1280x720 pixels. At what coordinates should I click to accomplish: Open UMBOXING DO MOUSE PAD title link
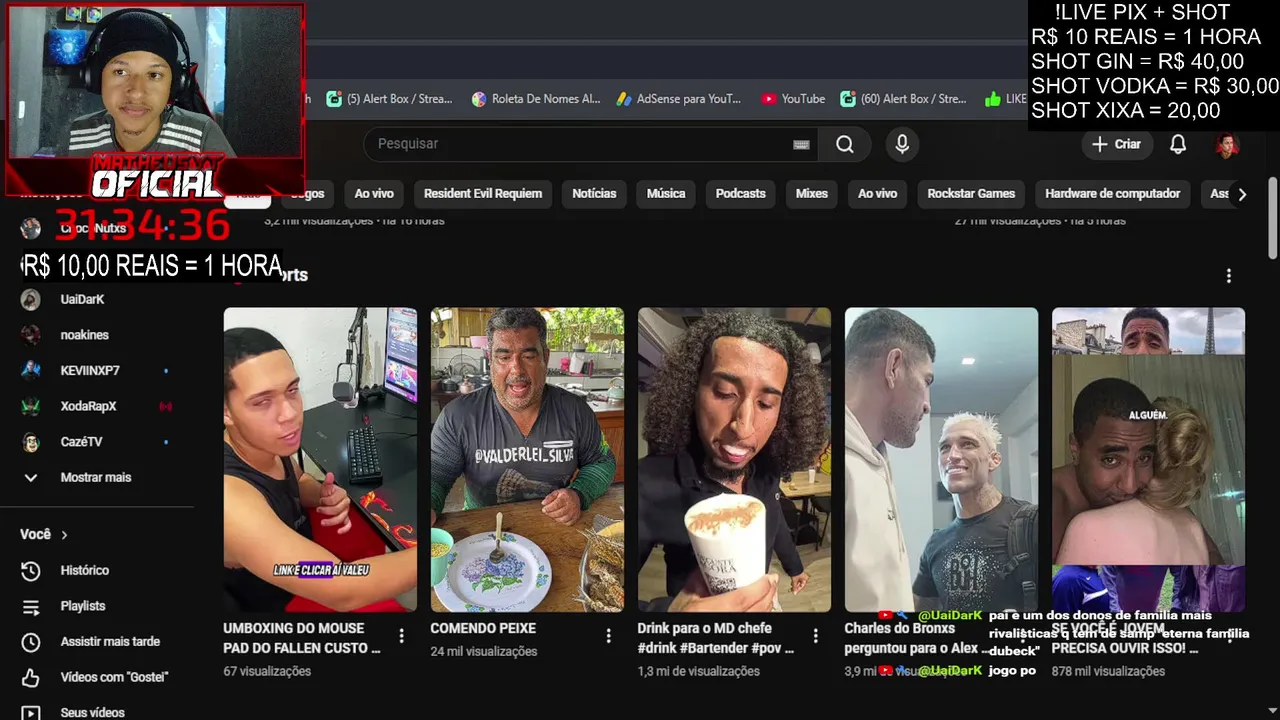pos(302,638)
